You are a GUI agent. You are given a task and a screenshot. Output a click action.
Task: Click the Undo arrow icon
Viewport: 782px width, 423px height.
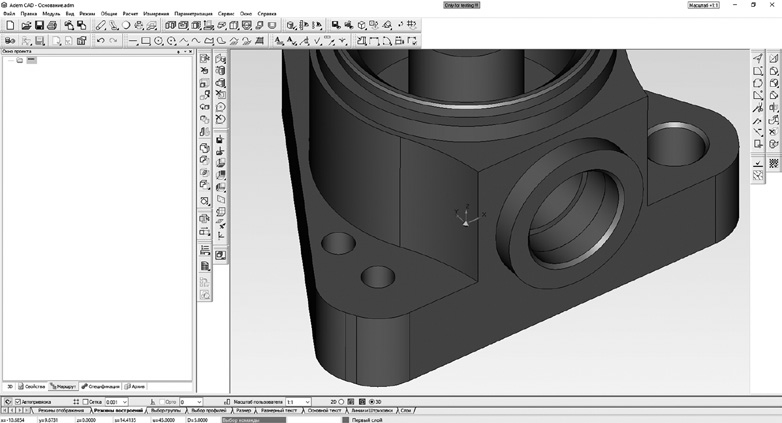coord(100,41)
